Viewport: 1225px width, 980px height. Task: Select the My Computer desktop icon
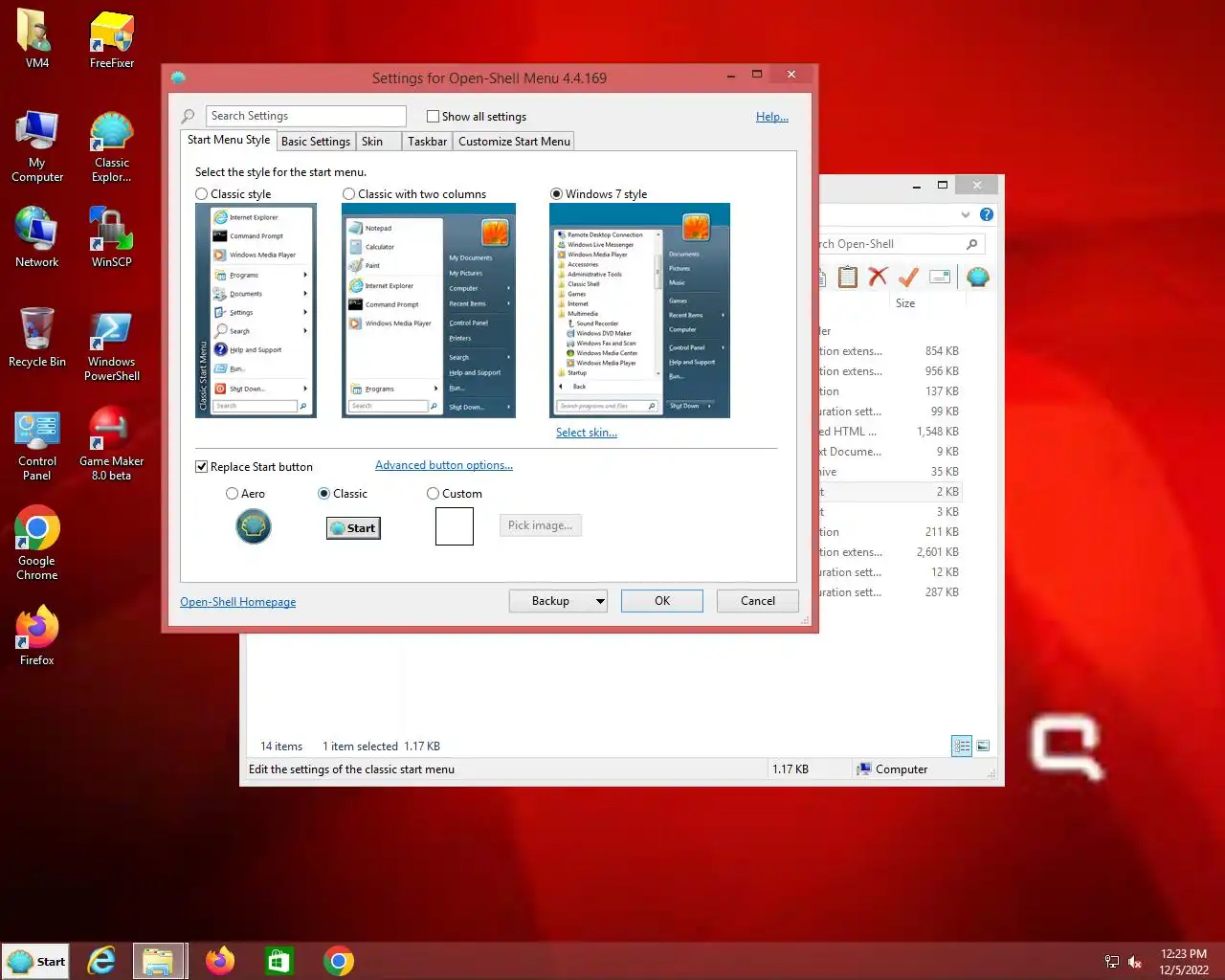pyautogui.click(x=36, y=145)
